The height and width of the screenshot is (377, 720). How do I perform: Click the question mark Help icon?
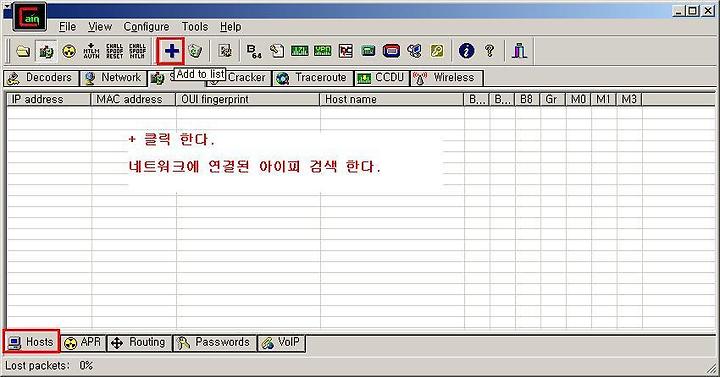pos(489,51)
